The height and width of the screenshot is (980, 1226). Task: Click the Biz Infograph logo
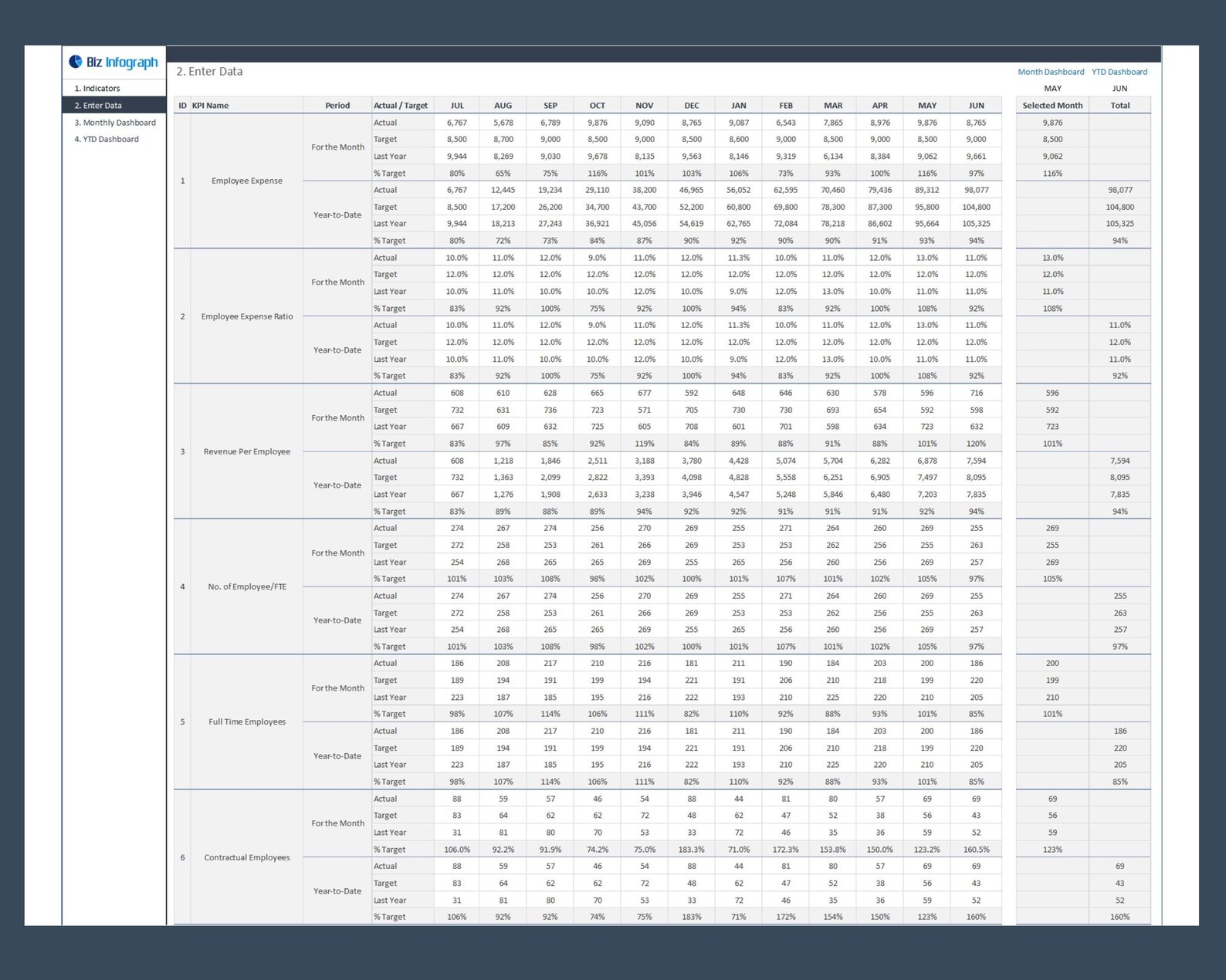tap(113, 63)
